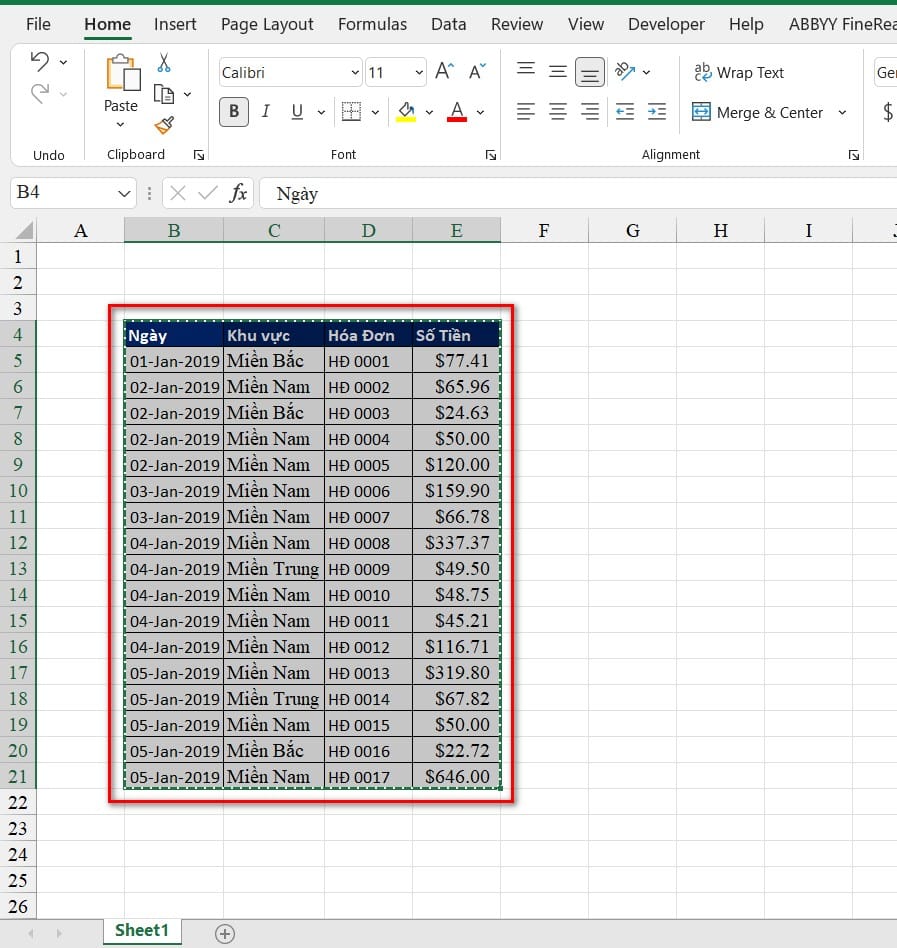Switch to Page Layout tab

click(x=267, y=24)
